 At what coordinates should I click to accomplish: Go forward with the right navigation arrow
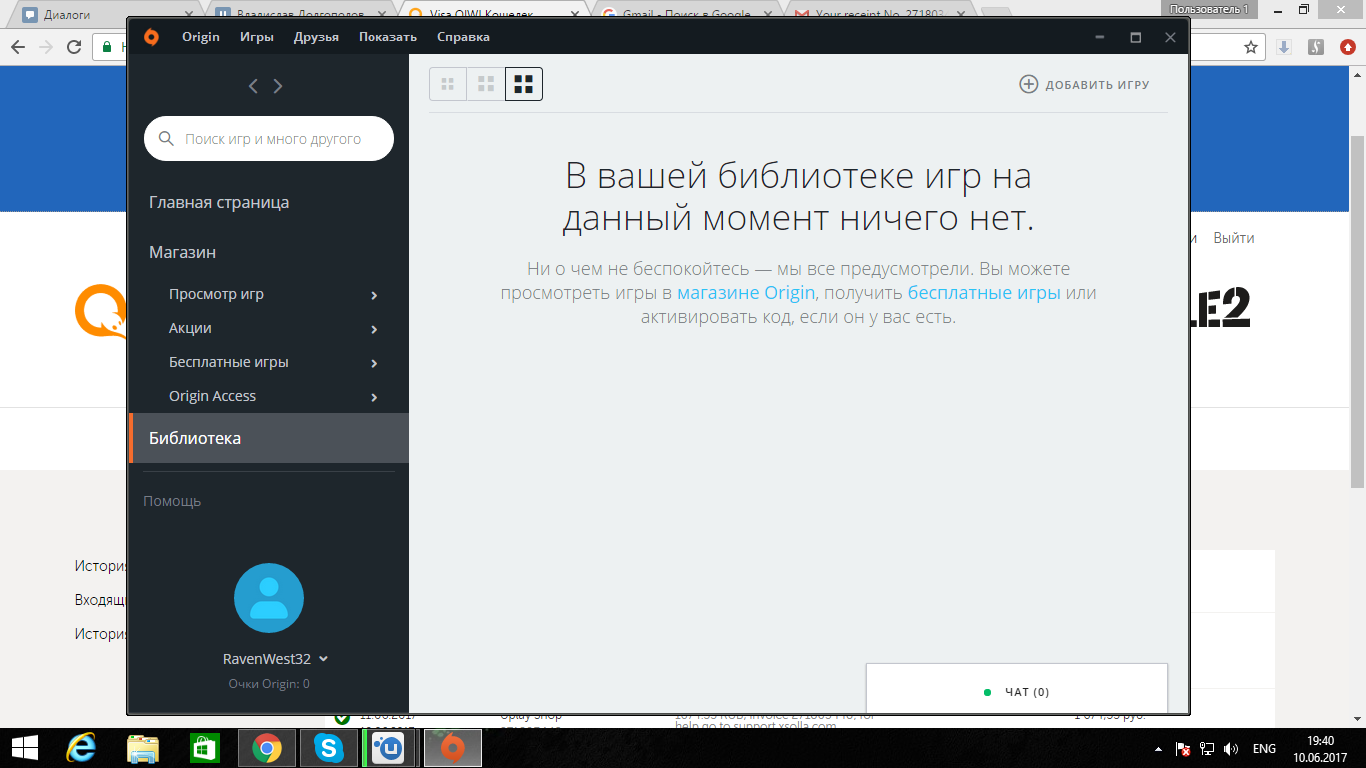pos(278,86)
